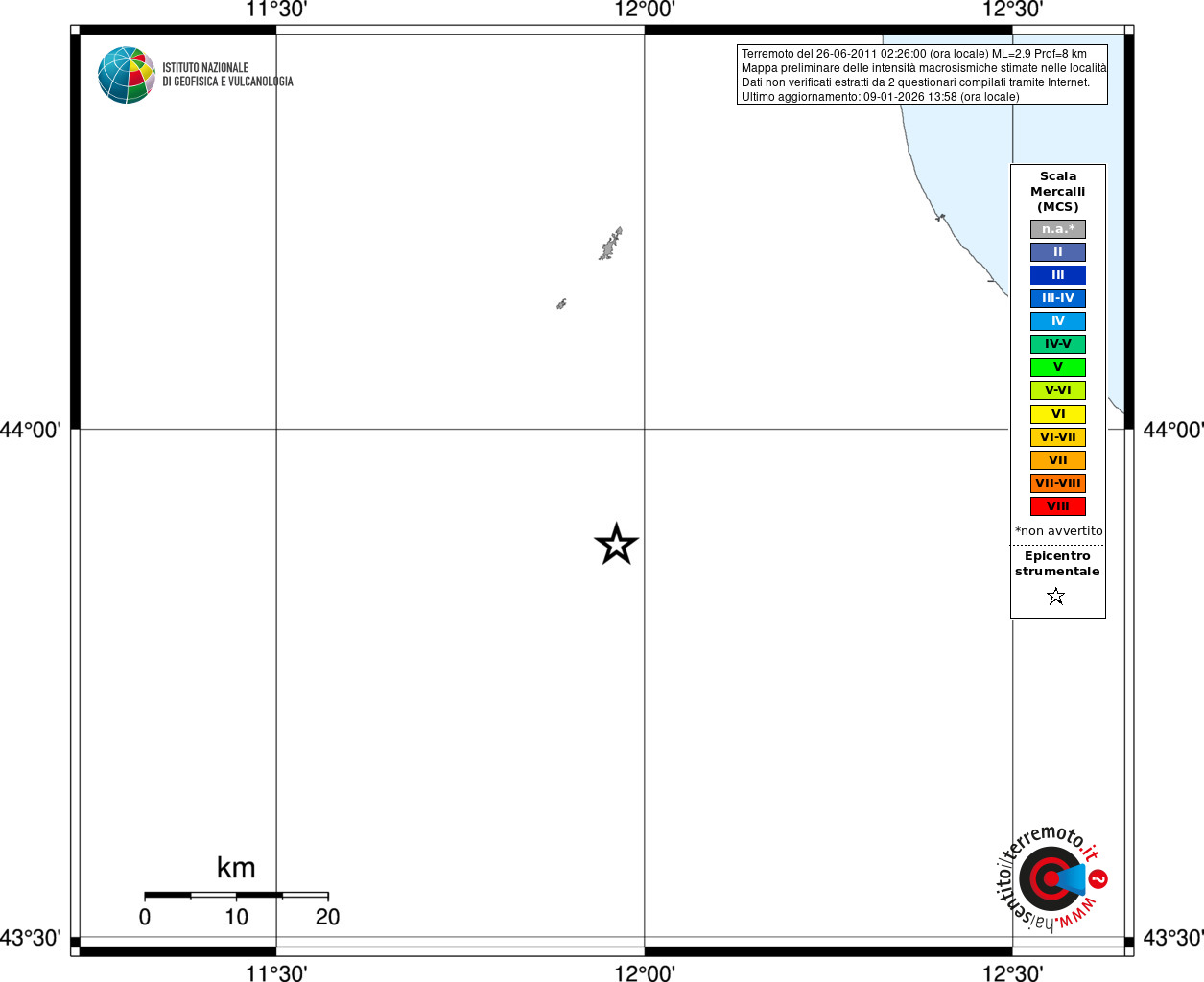Click the larger gray locality polygon
Screen dimensions: 1204x982
611,244
